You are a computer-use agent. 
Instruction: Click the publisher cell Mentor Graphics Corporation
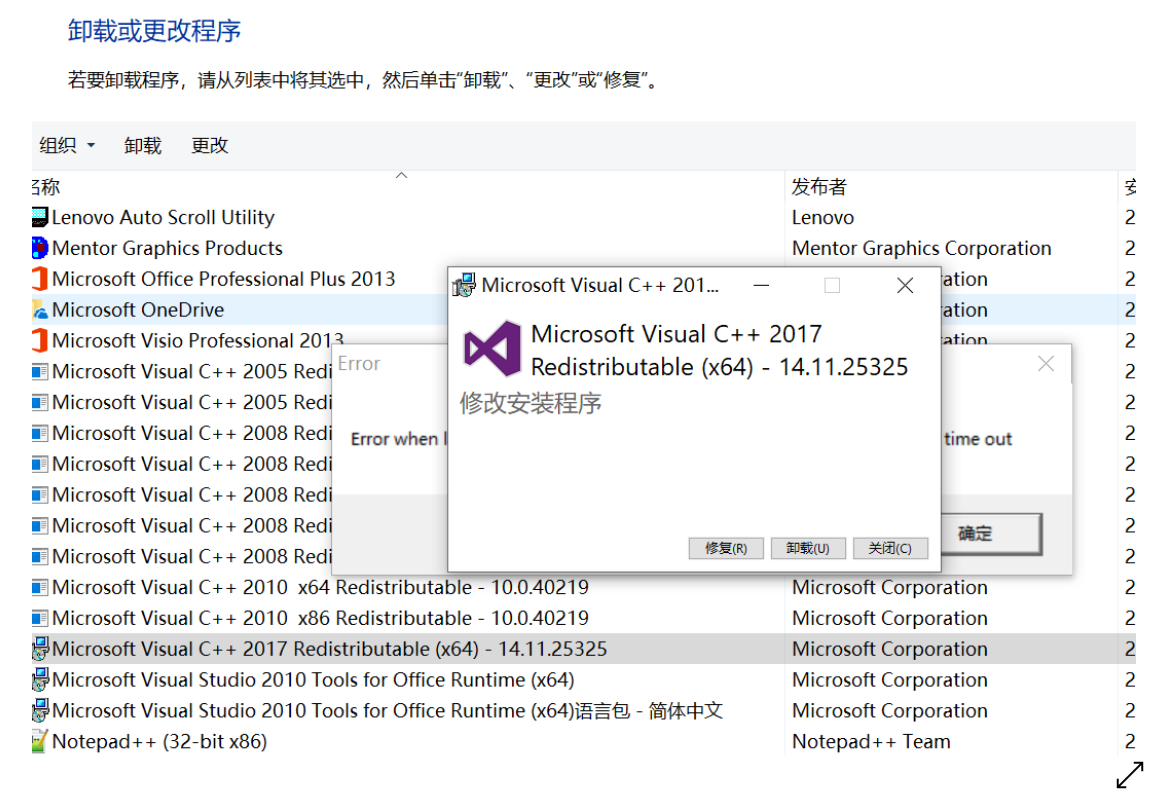click(x=921, y=248)
